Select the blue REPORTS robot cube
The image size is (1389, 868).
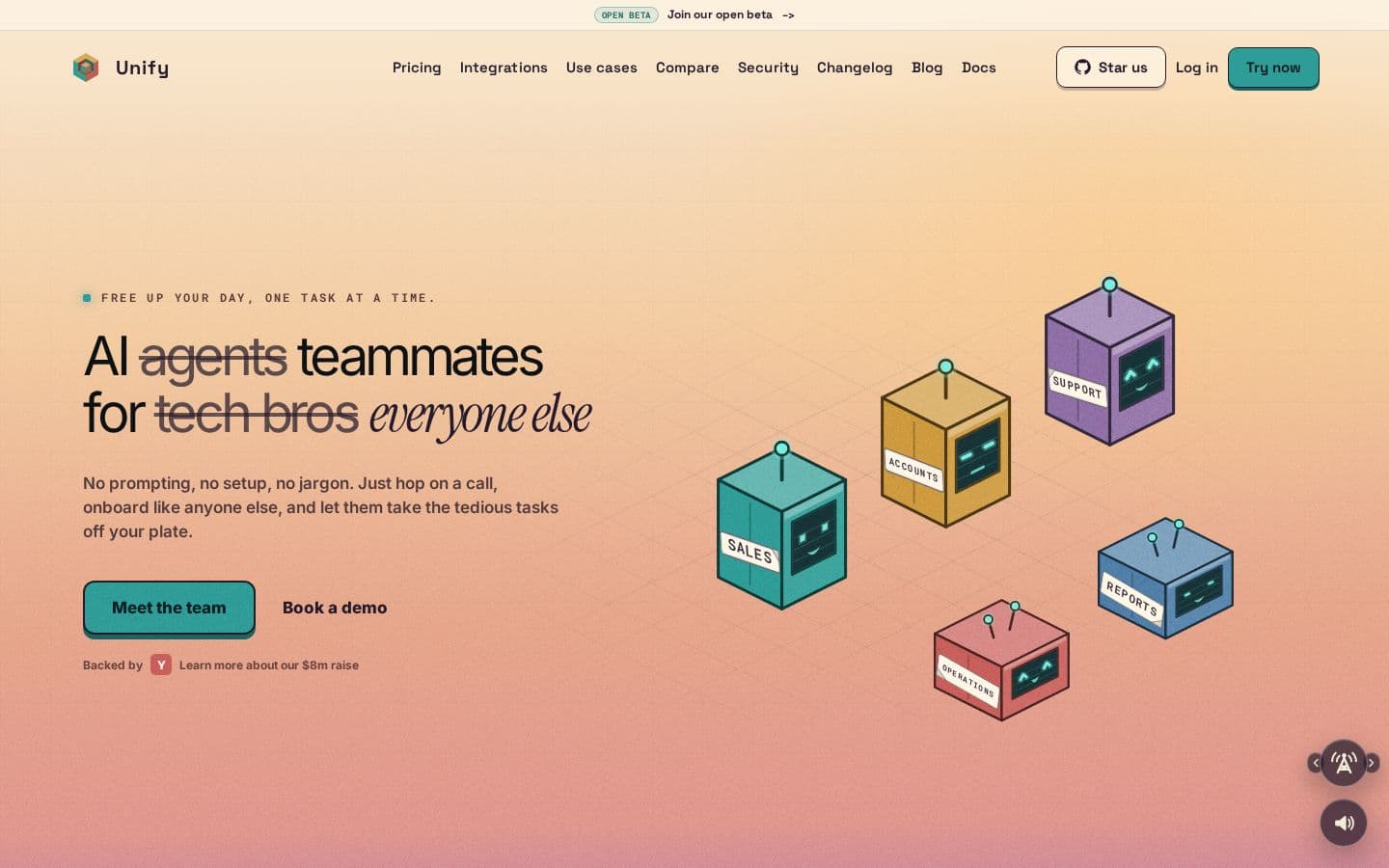1165,579
